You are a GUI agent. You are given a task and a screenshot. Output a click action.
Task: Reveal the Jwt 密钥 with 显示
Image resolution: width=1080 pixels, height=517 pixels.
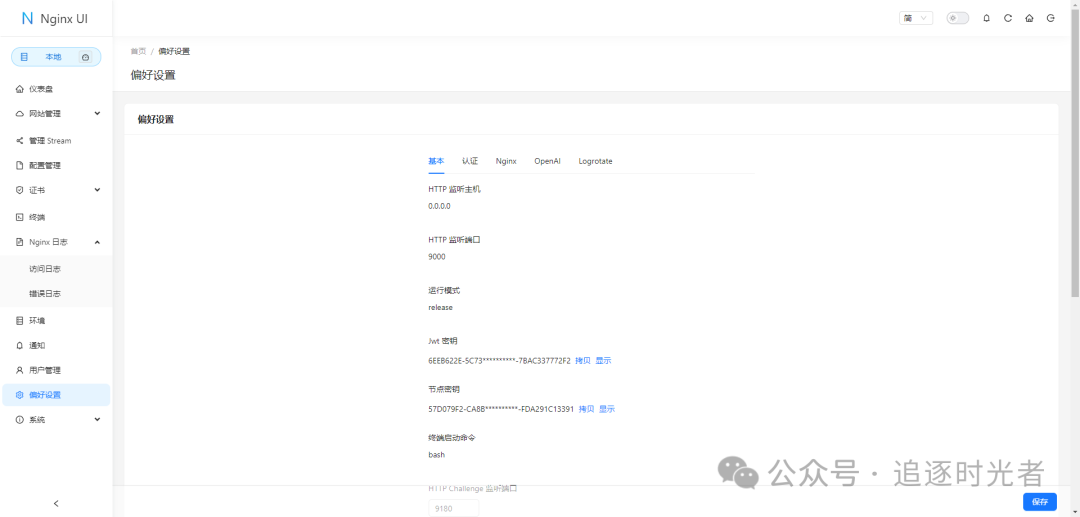pyautogui.click(x=603, y=361)
